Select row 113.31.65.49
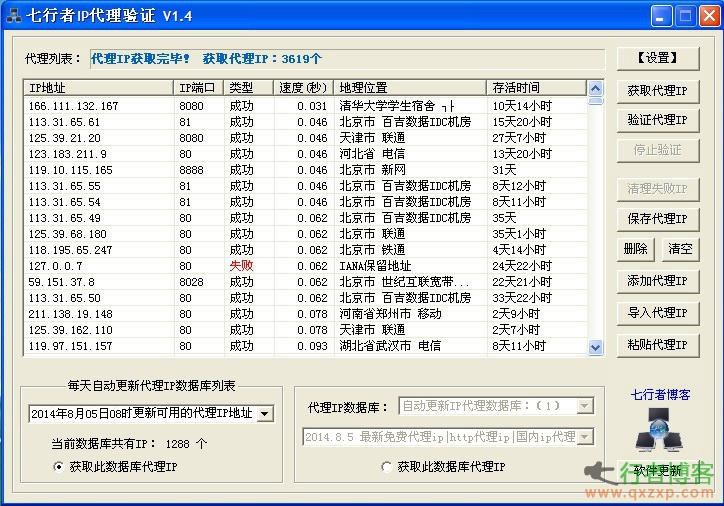The height and width of the screenshot is (506, 724). tap(305, 218)
